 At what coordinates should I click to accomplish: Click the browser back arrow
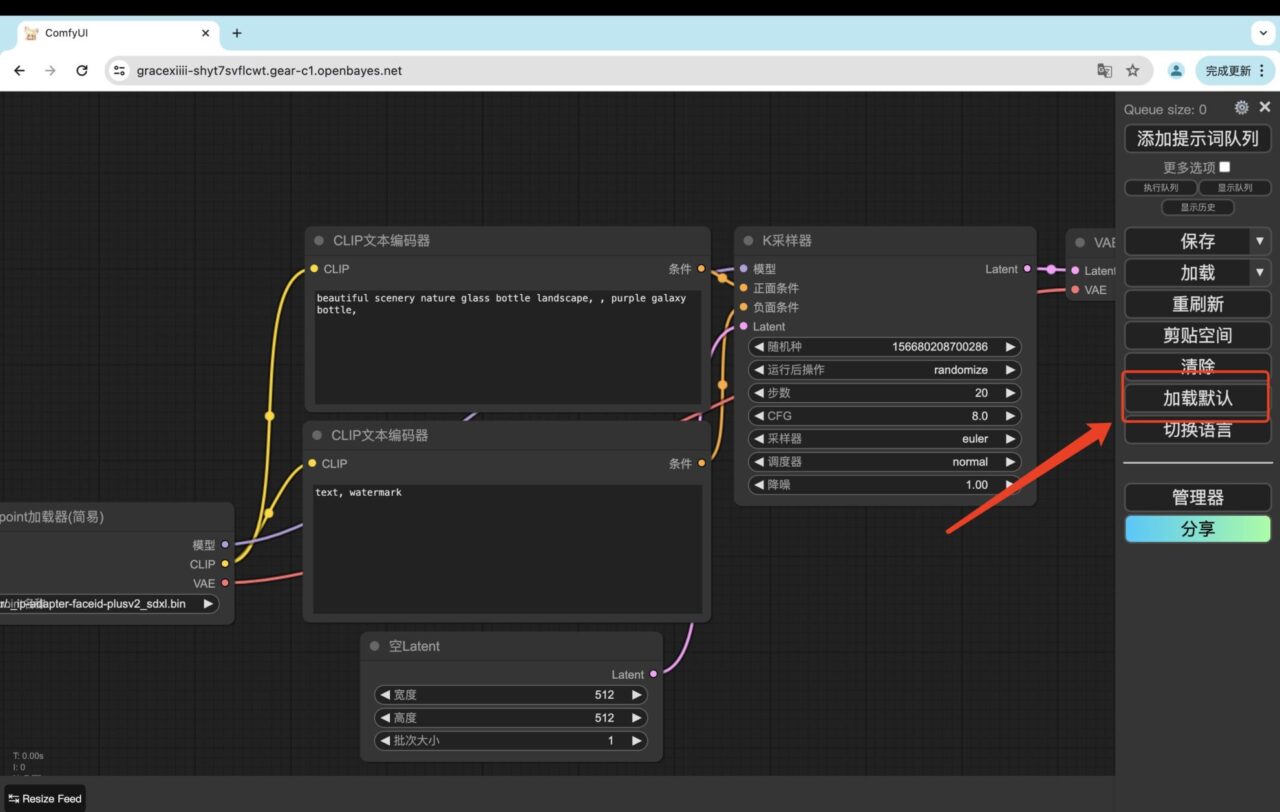point(19,71)
